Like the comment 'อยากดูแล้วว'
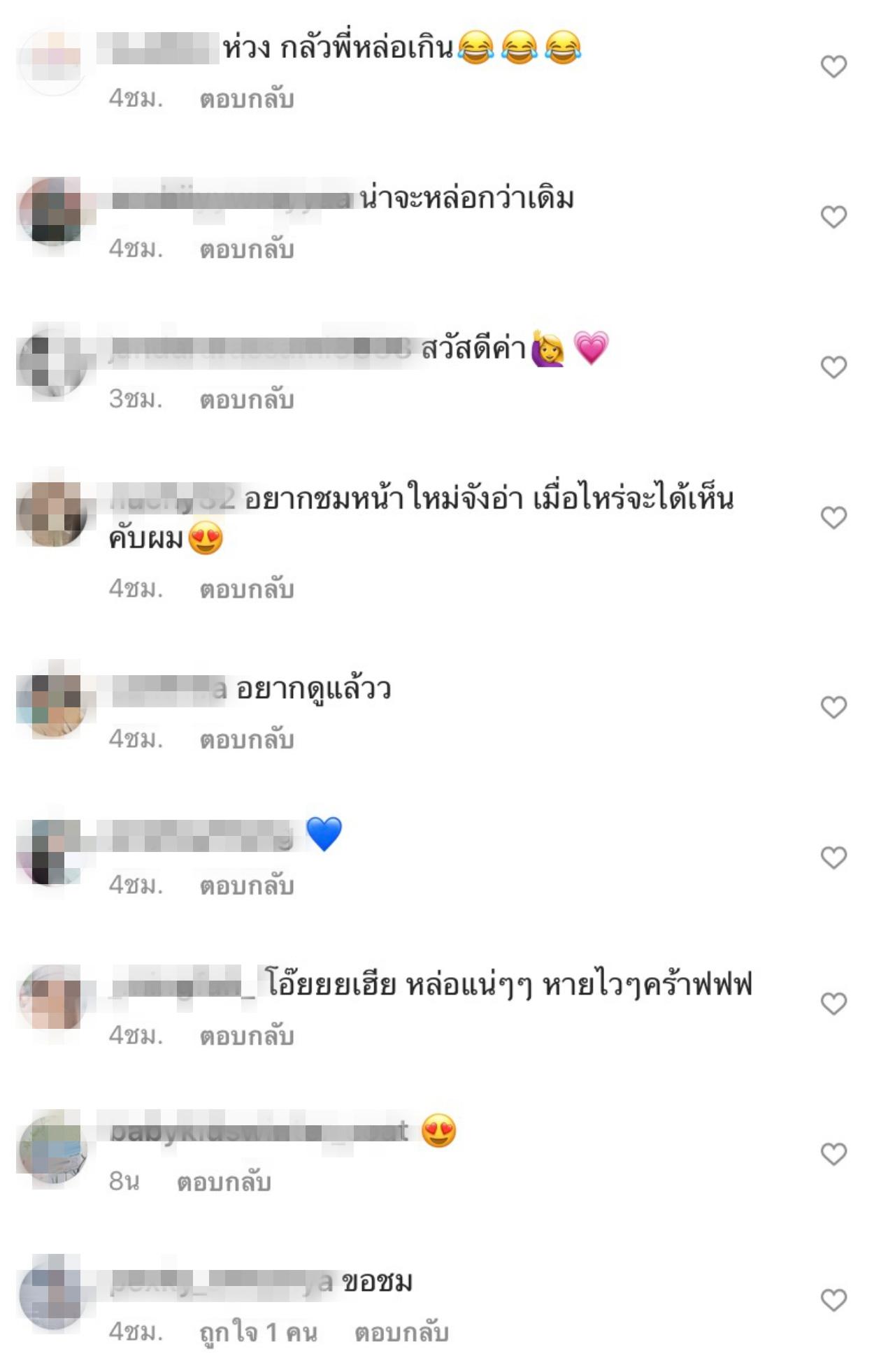Viewport: 895px width, 1372px height. click(833, 707)
